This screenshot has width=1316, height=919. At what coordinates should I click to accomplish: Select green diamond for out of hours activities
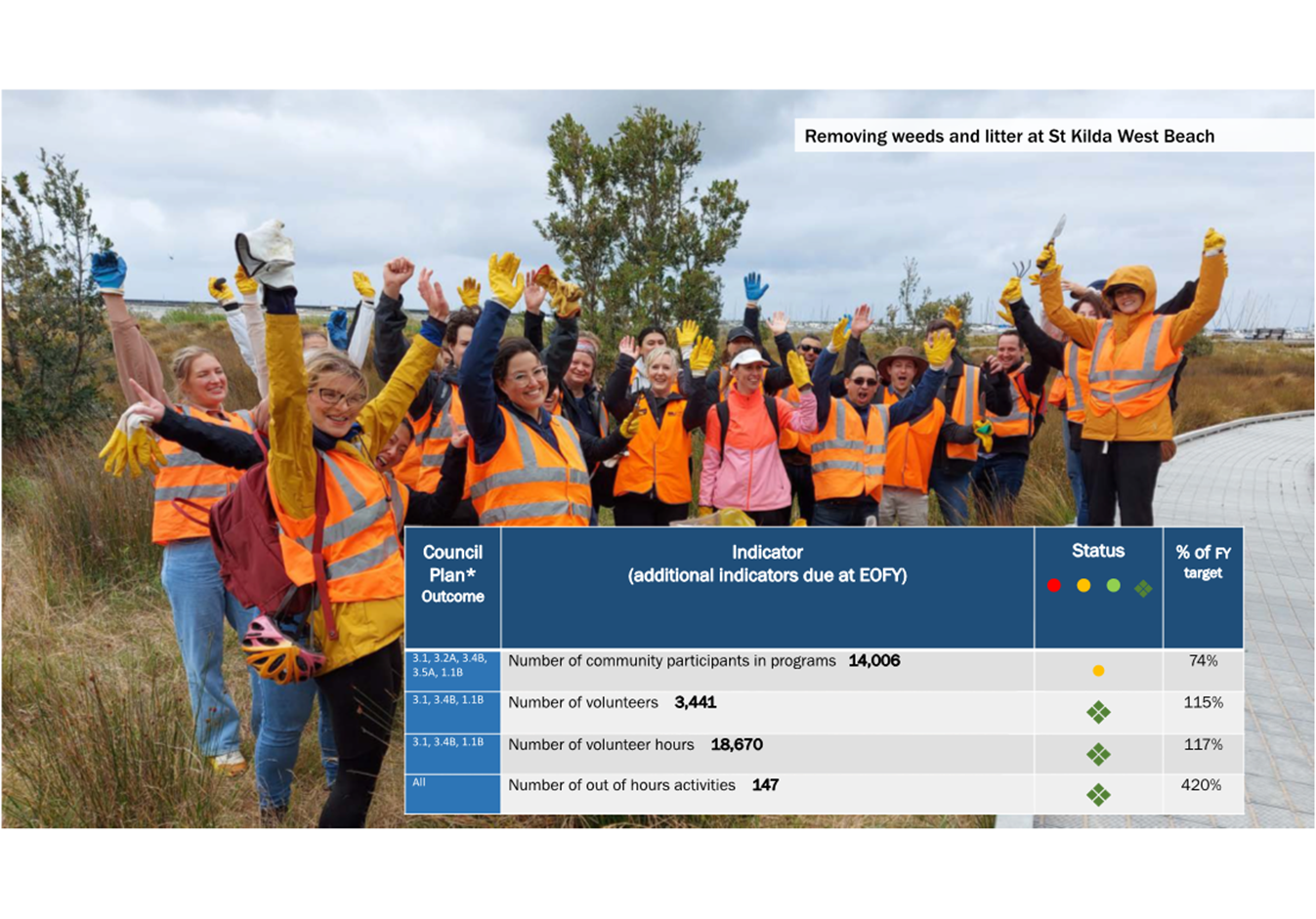1098,795
